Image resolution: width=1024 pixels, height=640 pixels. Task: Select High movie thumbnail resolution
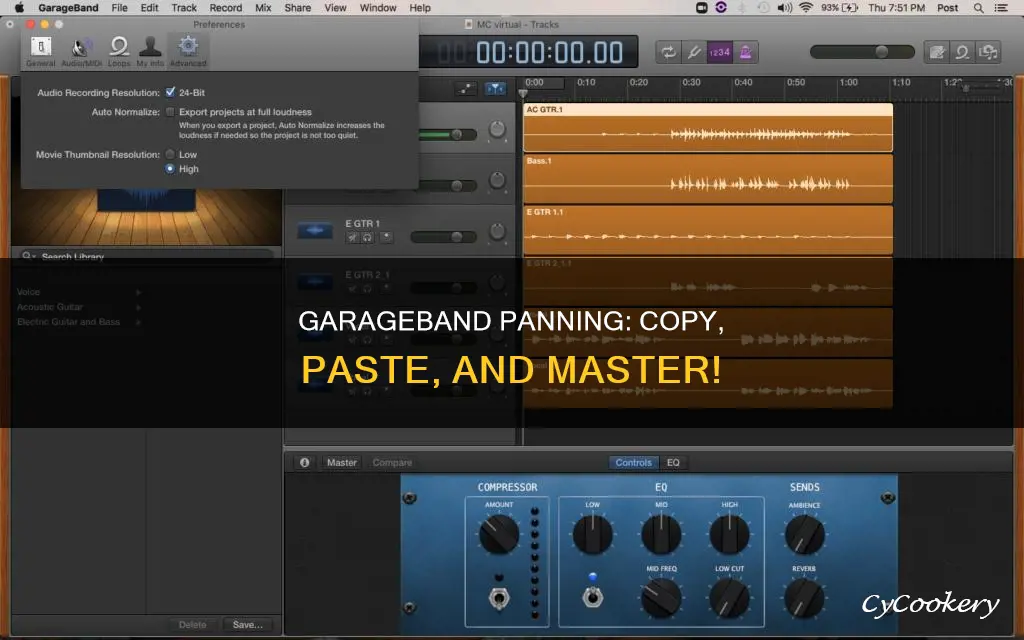[x=170, y=168]
